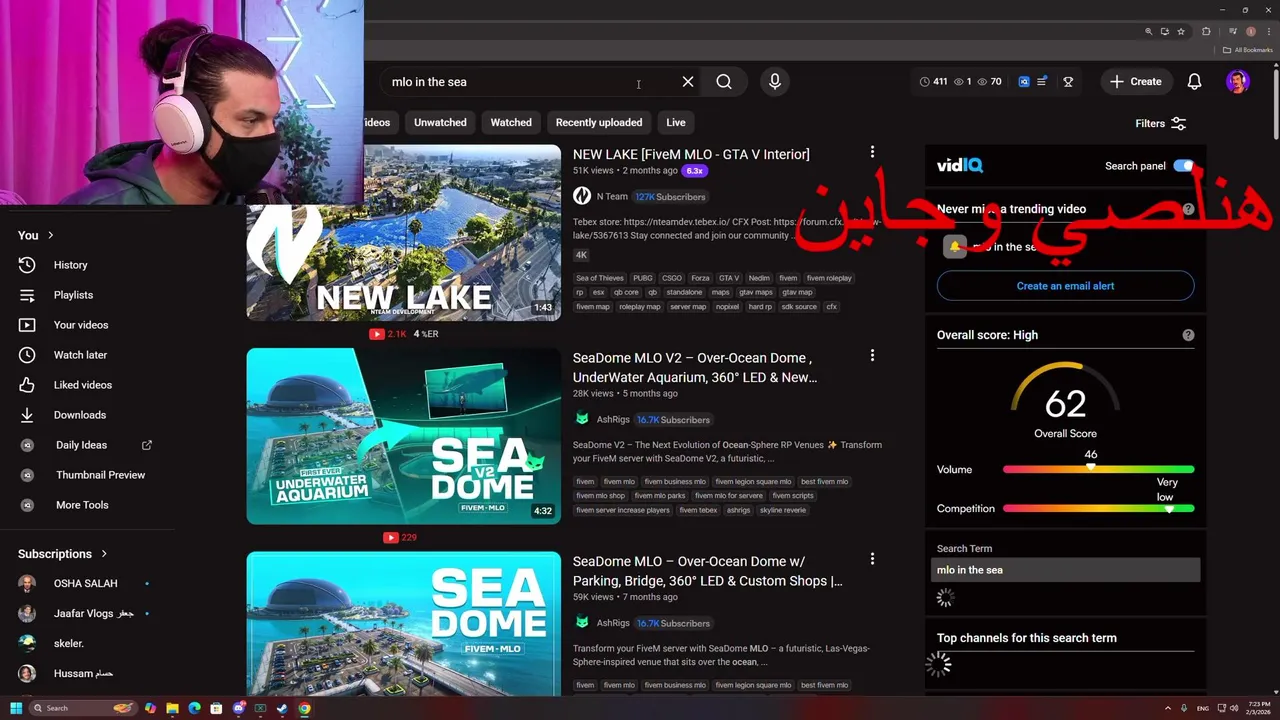Click the 'fivem roleplay' tag under NEW LAKE

pos(829,278)
